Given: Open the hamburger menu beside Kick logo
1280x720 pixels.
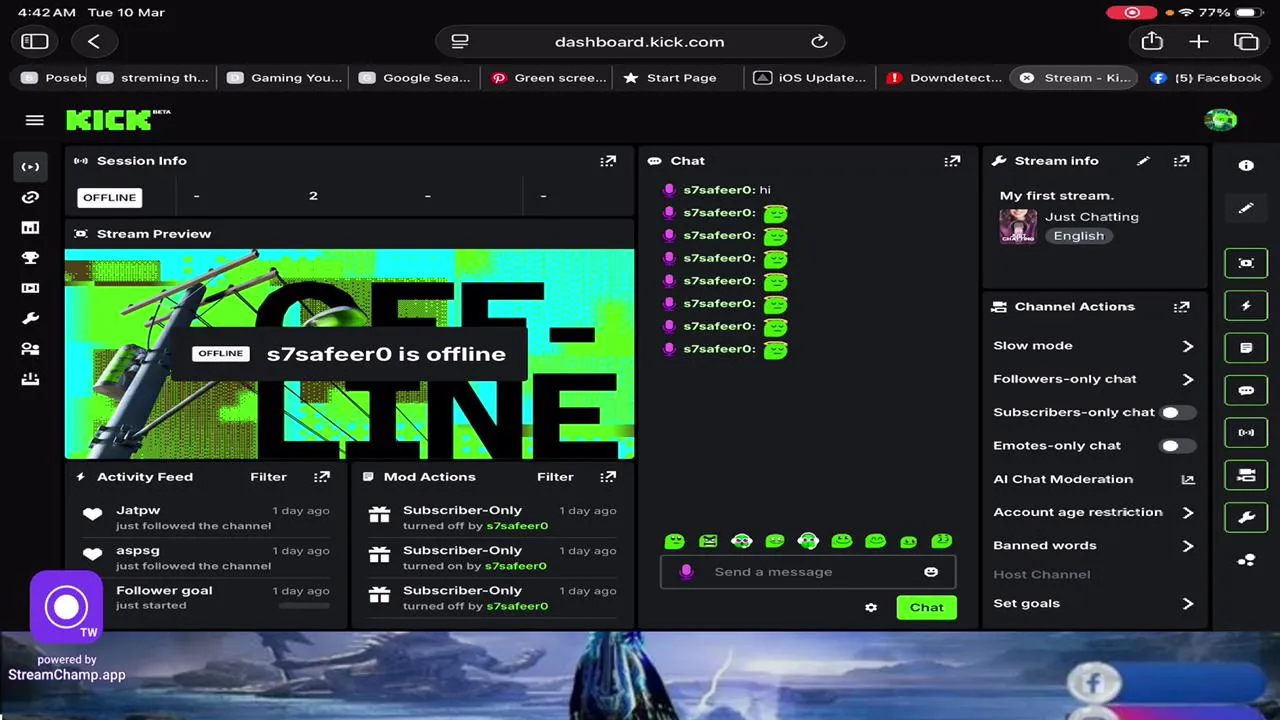Looking at the screenshot, I should tap(35, 120).
